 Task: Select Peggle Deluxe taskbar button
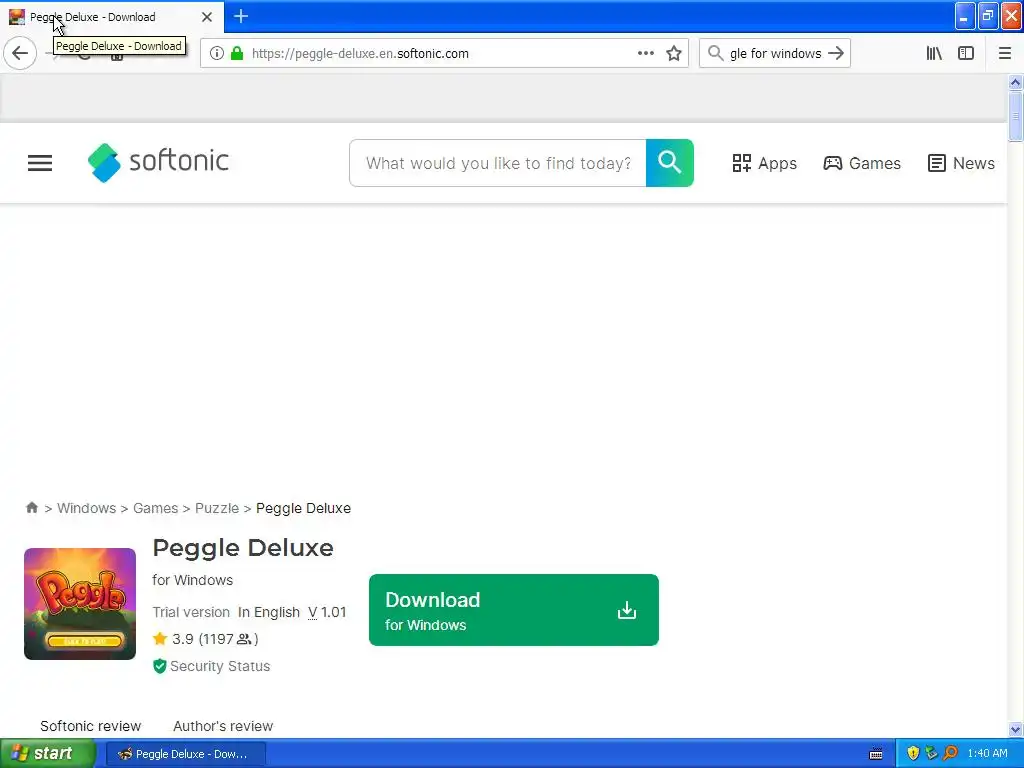[x=185, y=754]
